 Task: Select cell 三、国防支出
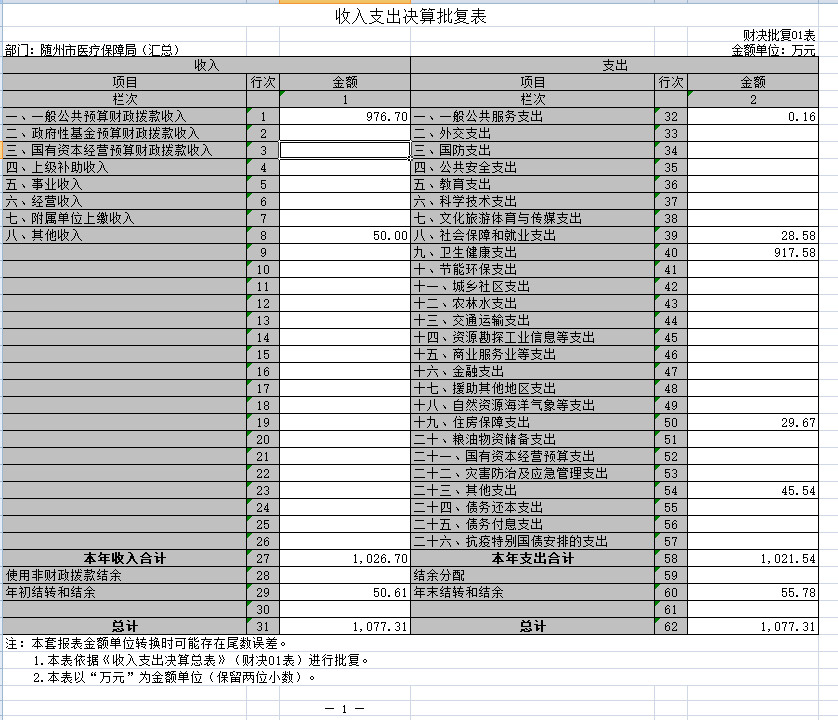[x=532, y=151]
